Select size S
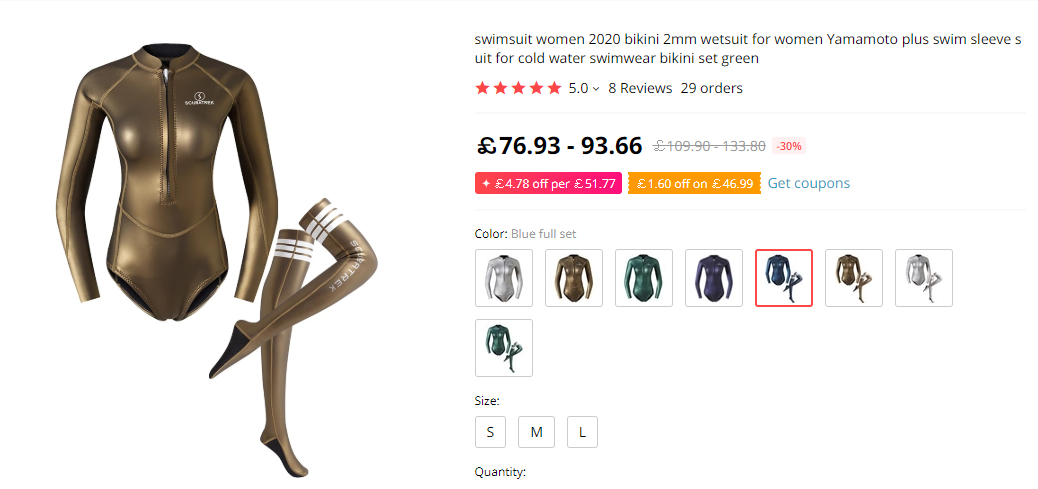The height and width of the screenshot is (489, 1038). 490,432
